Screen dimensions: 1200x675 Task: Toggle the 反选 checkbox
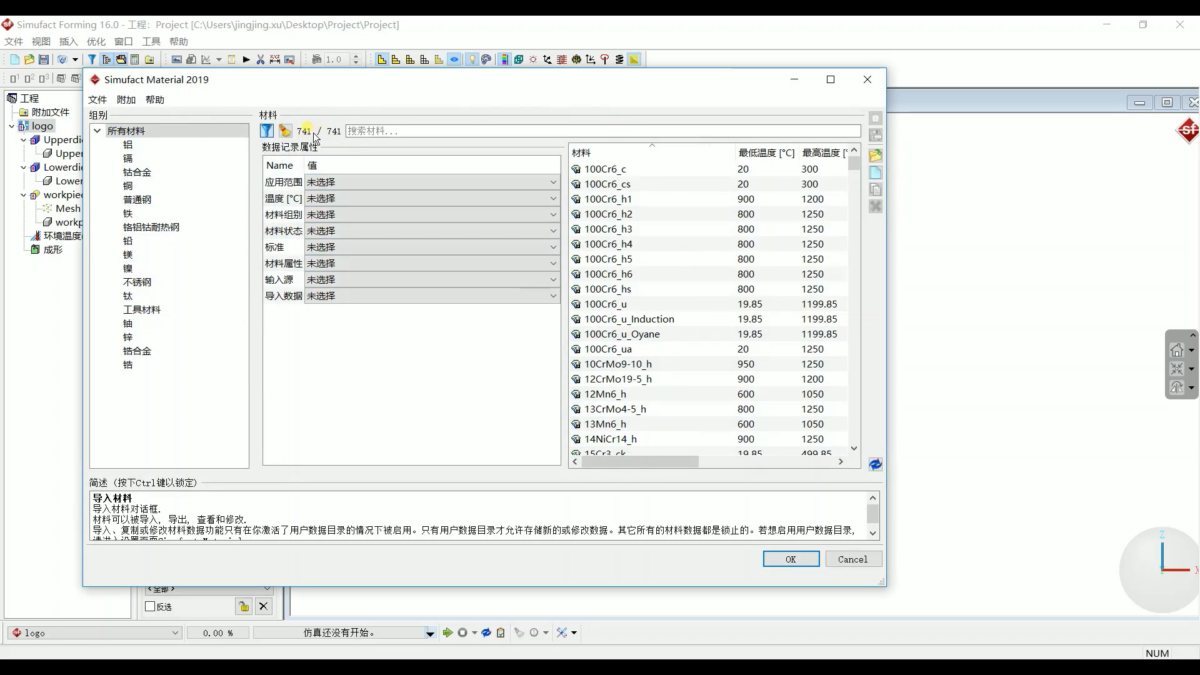pos(150,607)
